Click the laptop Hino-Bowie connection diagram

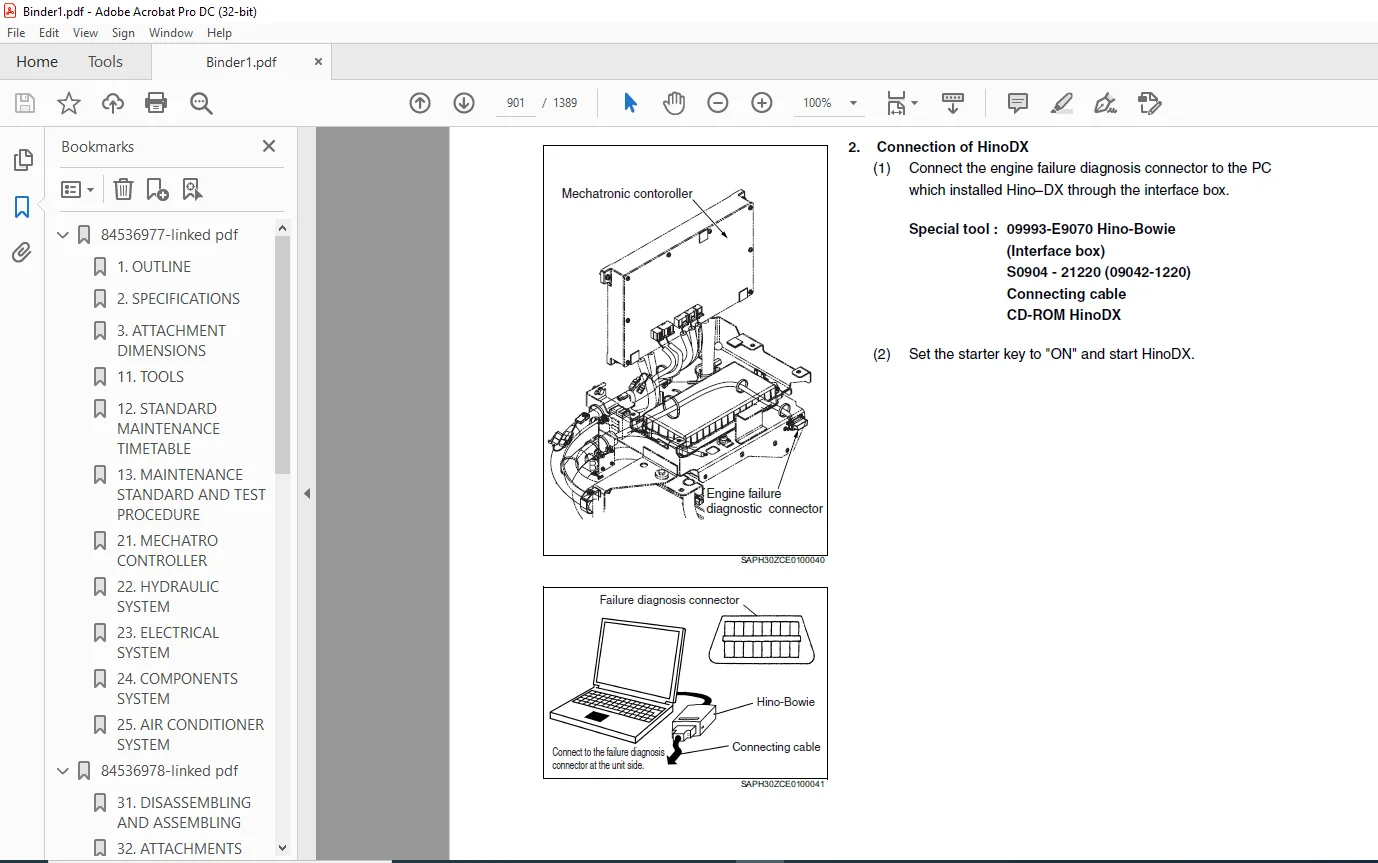[x=685, y=683]
